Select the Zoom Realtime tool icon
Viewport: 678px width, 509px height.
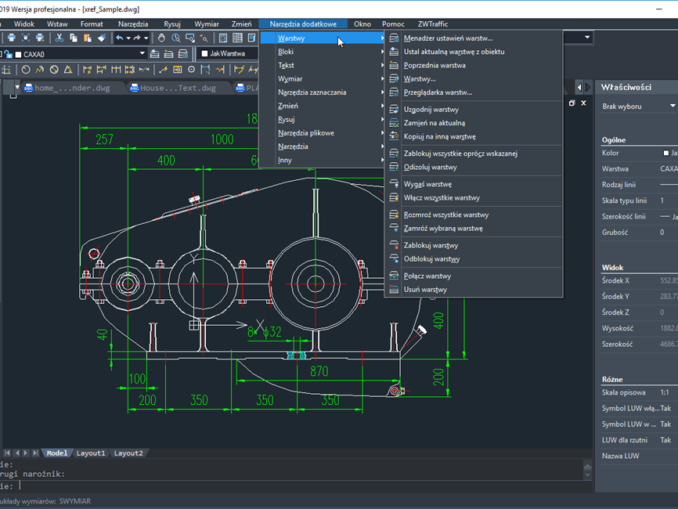(176, 38)
